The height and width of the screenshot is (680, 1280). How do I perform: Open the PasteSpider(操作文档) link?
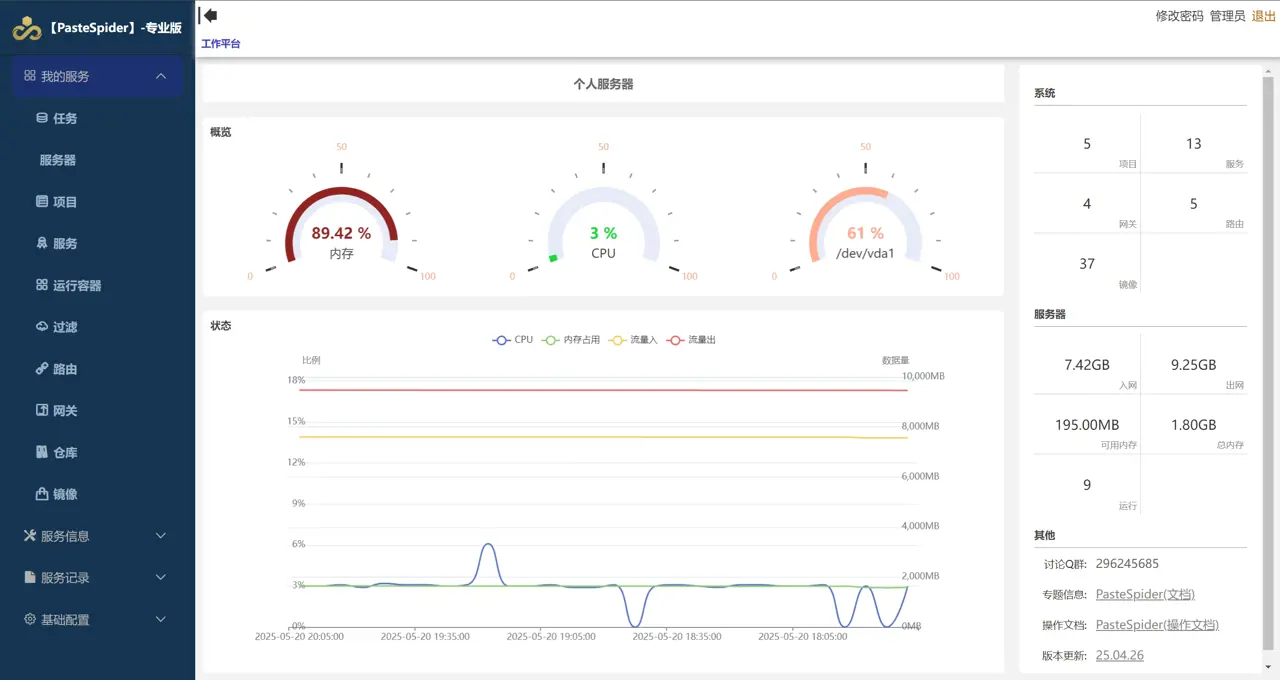tap(1157, 625)
